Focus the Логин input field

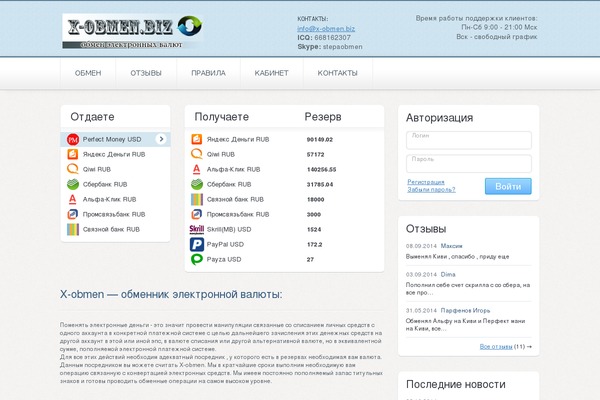pyautogui.click(x=469, y=140)
